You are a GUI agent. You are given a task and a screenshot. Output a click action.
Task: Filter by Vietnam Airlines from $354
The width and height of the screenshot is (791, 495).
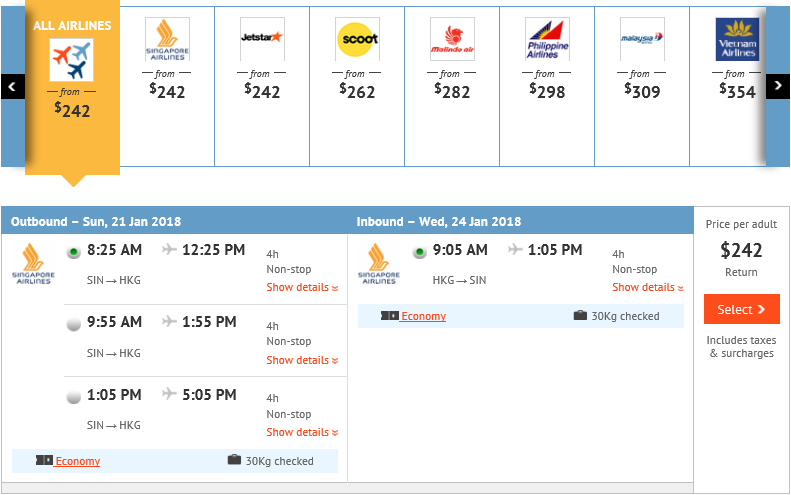[730, 86]
